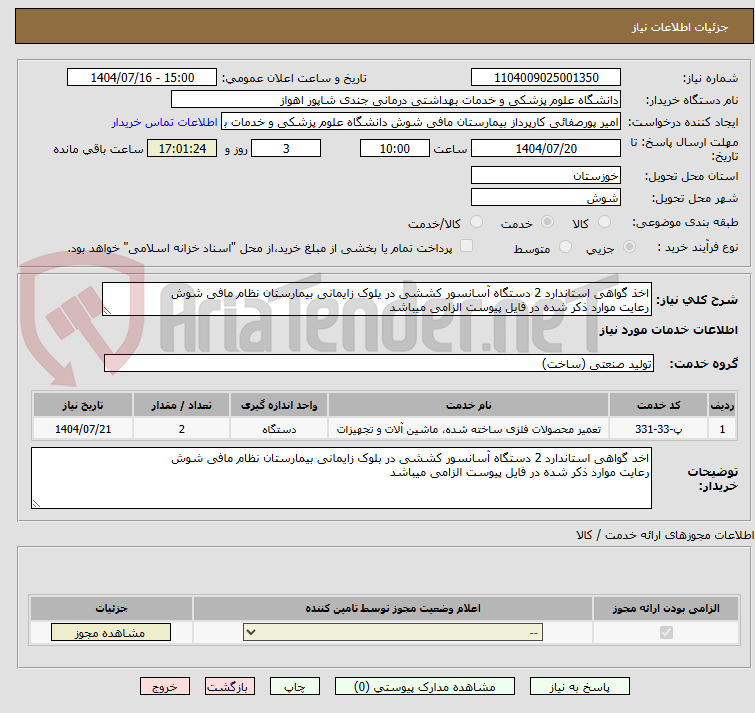755x713 pixels.
Task: Click the نام خدمت column header
Action: [x=469, y=405]
